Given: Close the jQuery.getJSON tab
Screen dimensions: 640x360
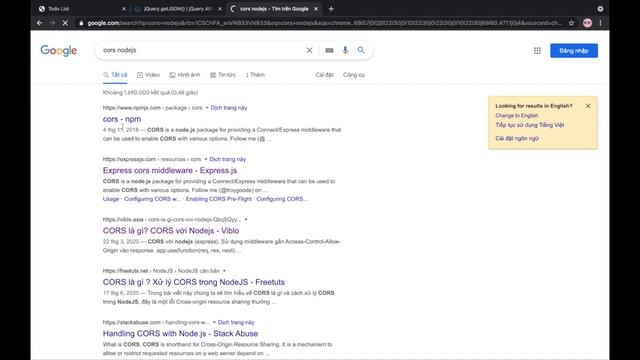Looking at the screenshot, I should tap(220, 9).
